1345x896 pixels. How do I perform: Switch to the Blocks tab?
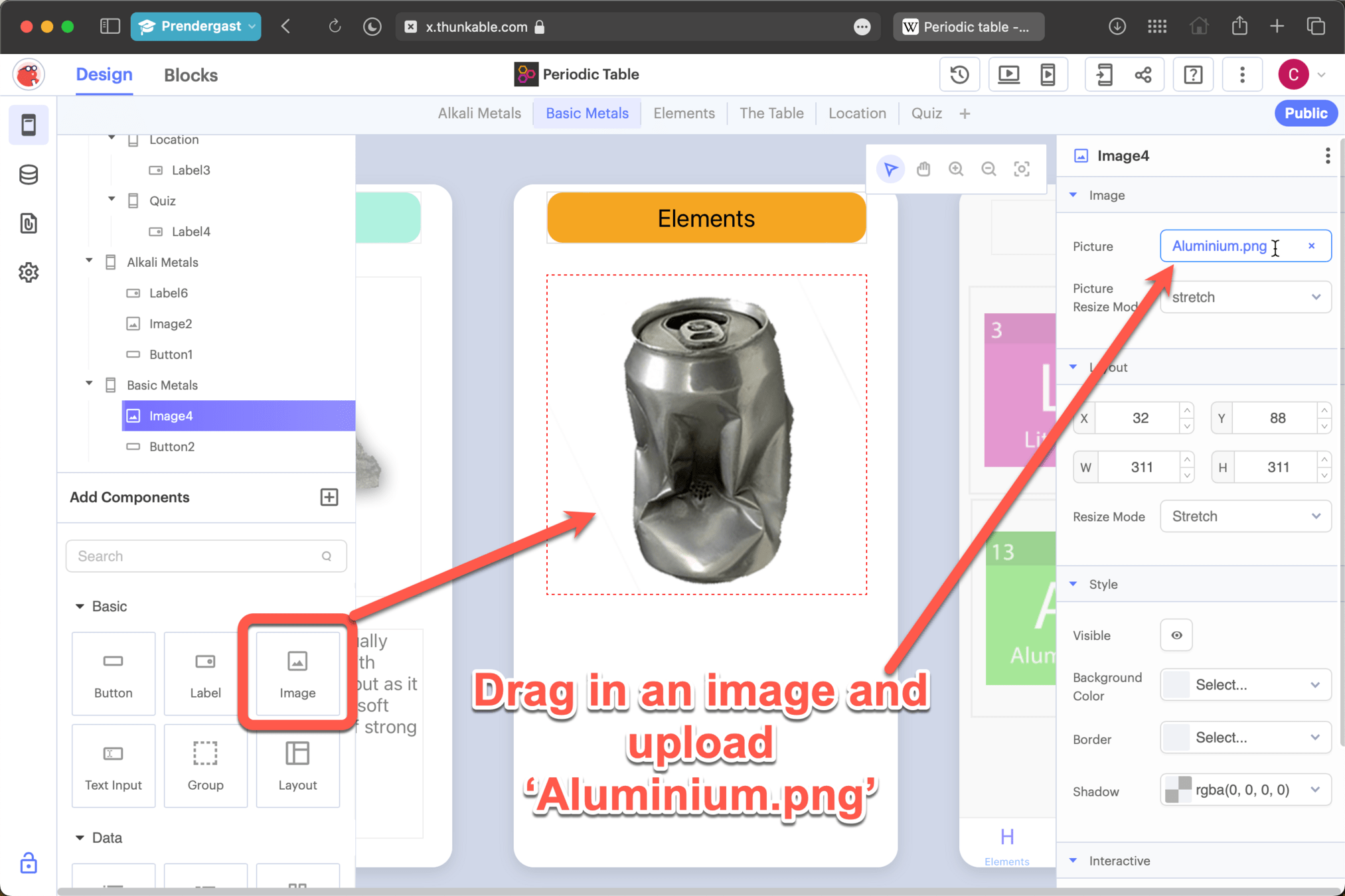(191, 75)
